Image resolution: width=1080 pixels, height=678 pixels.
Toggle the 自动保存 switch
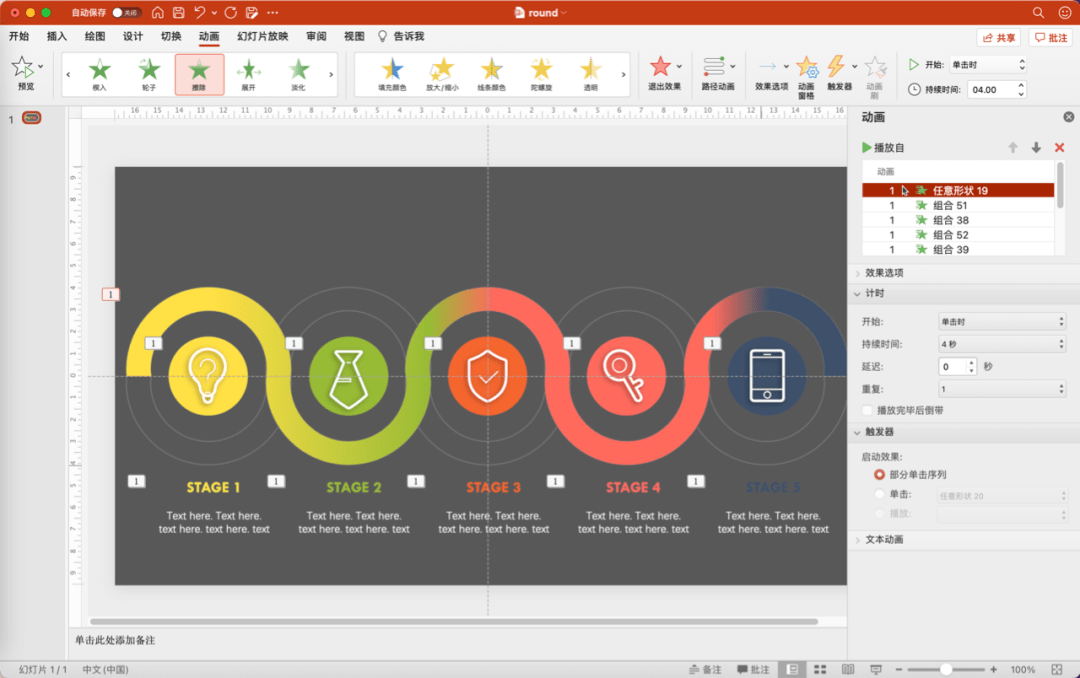(126, 12)
